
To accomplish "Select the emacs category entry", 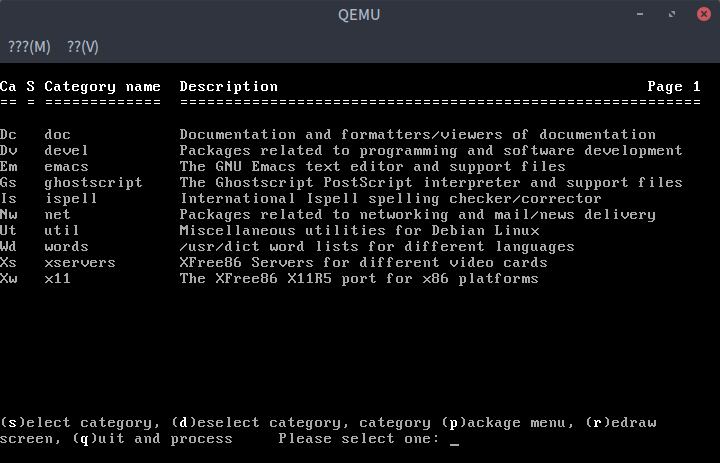I will click(66, 167).
